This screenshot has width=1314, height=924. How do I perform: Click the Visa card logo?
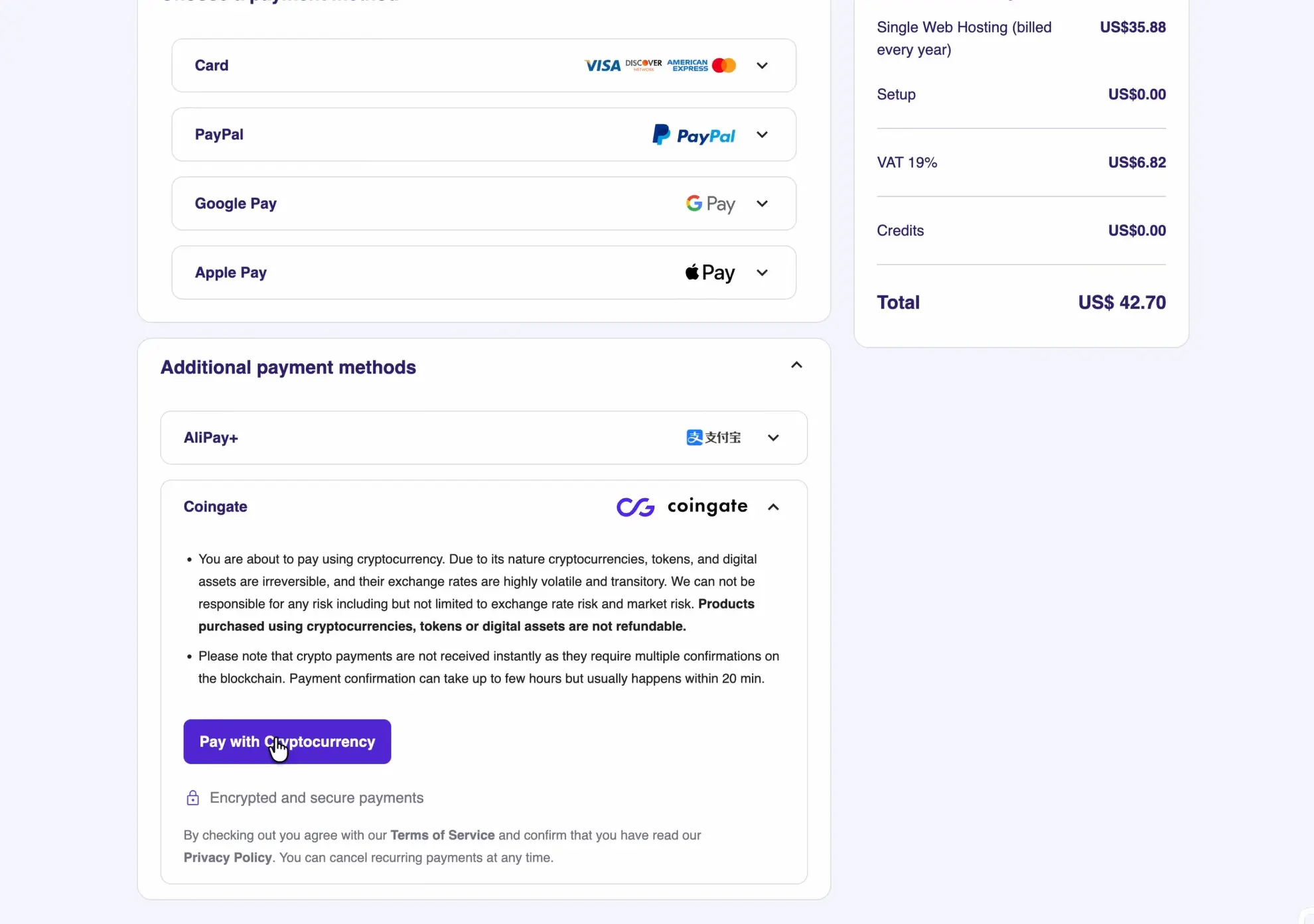click(602, 65)
